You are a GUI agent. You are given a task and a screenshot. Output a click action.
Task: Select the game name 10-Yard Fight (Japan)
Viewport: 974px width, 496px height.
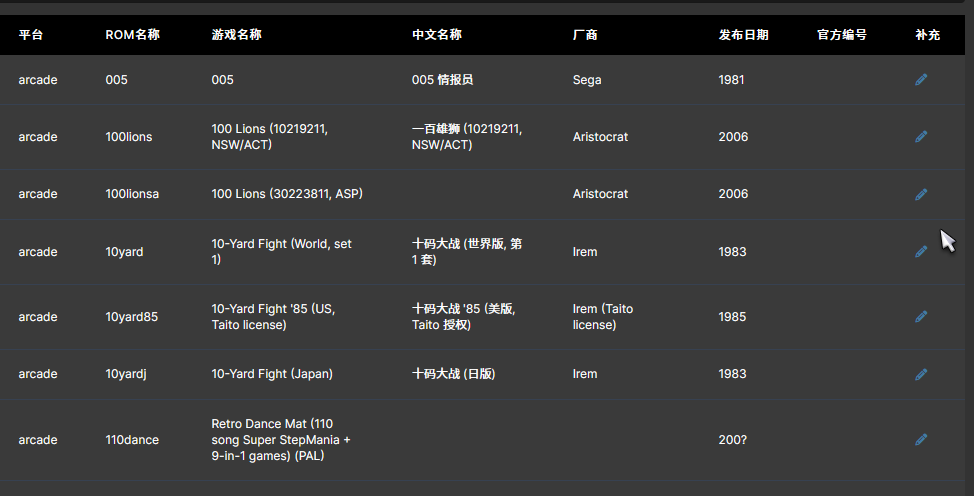click(272, 374)
